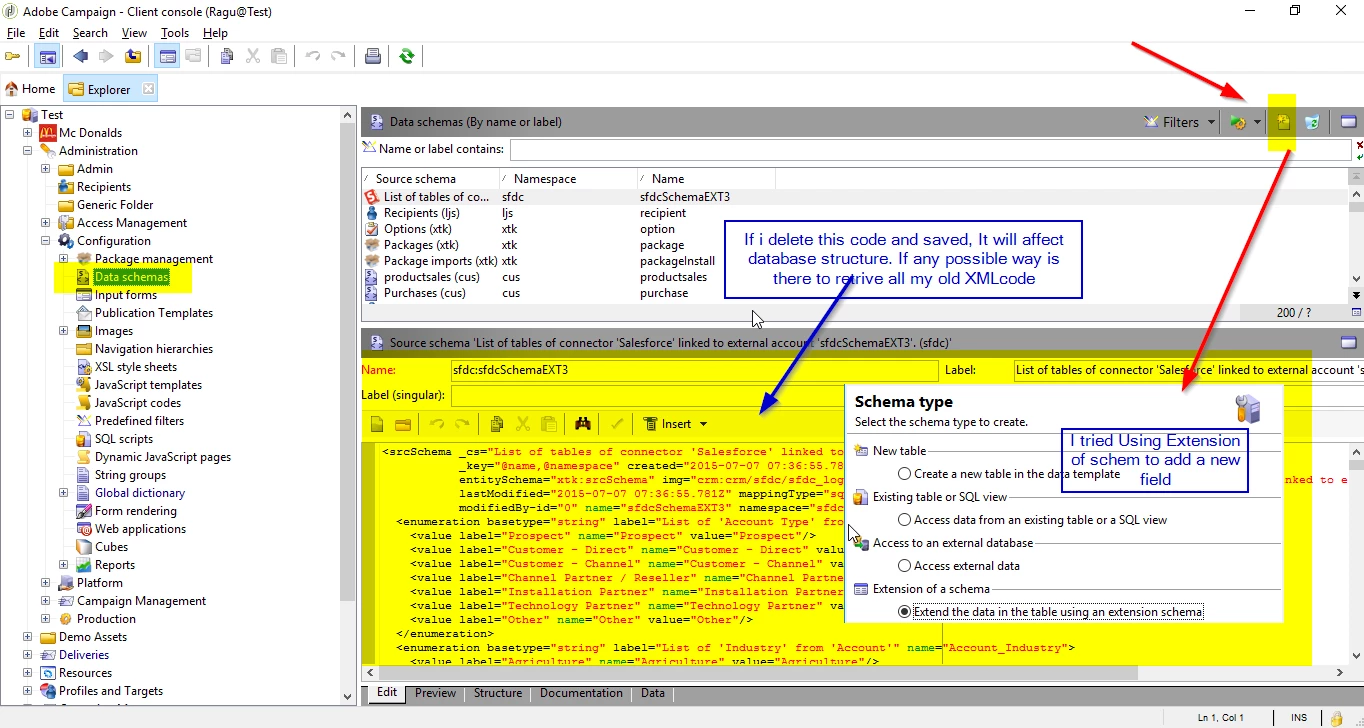Toggle the navigation tree pane icon
The width and height of the screenshot is (1364, 728).
46,56
